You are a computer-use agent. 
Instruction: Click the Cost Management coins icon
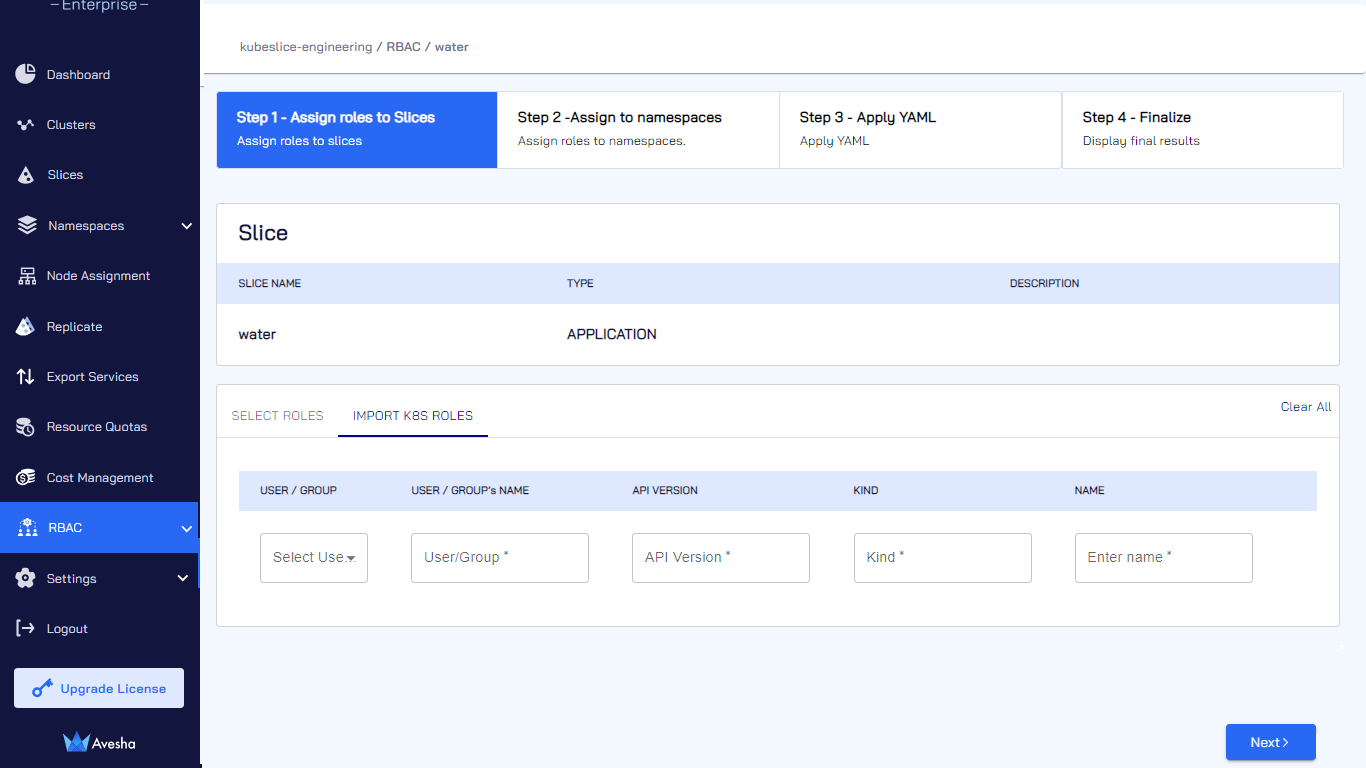pos(26,477)
